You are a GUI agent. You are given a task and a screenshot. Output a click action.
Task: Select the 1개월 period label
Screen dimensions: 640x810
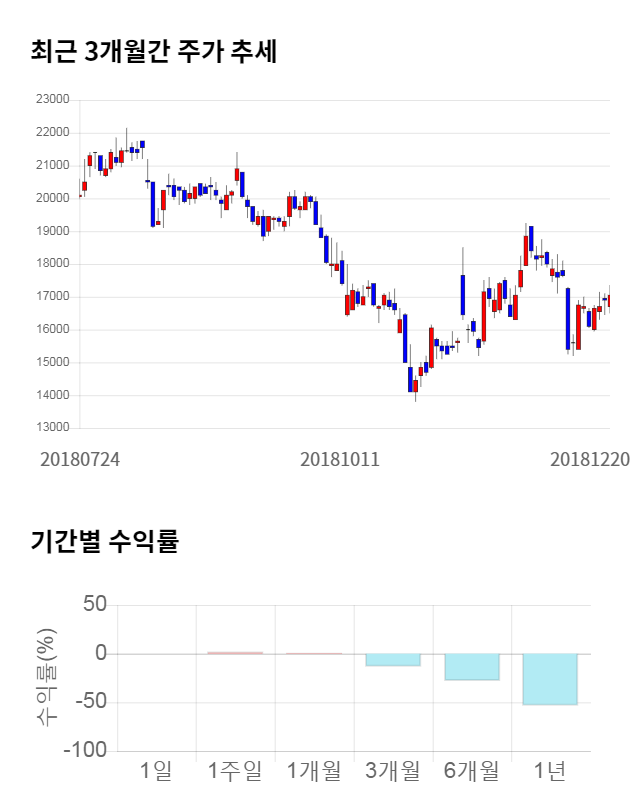[314, 771]
